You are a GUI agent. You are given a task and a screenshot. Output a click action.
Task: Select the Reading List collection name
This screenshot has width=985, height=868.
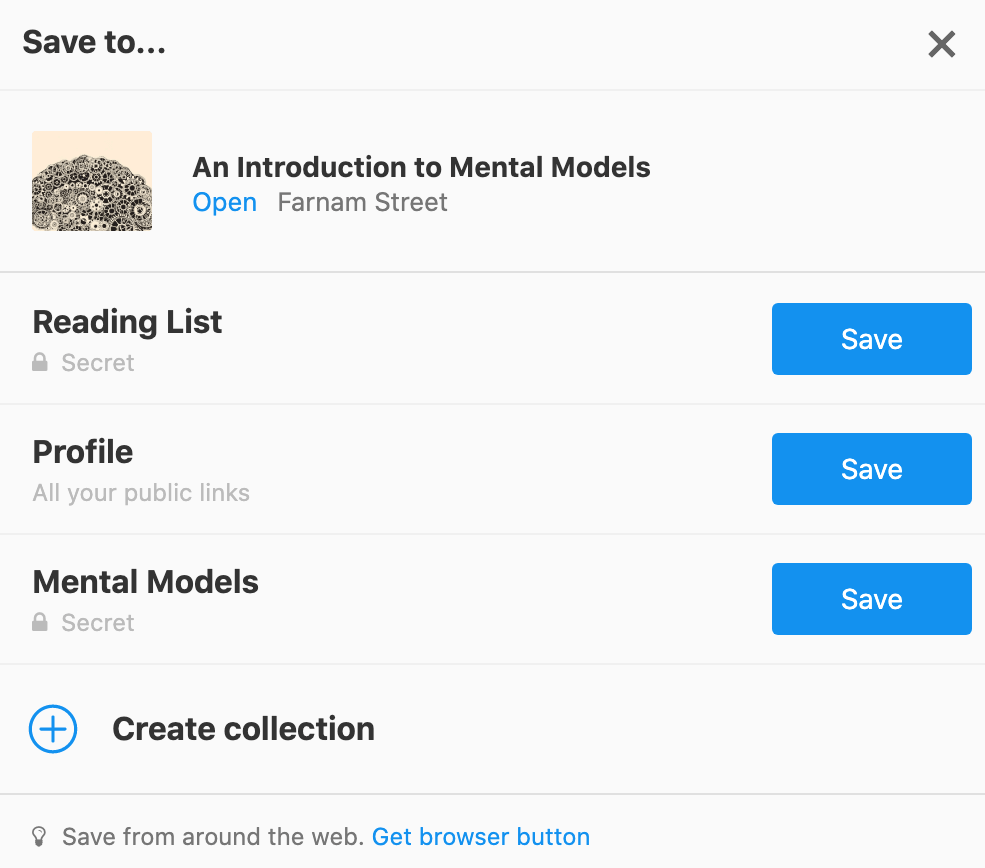[x=127, y=322]
